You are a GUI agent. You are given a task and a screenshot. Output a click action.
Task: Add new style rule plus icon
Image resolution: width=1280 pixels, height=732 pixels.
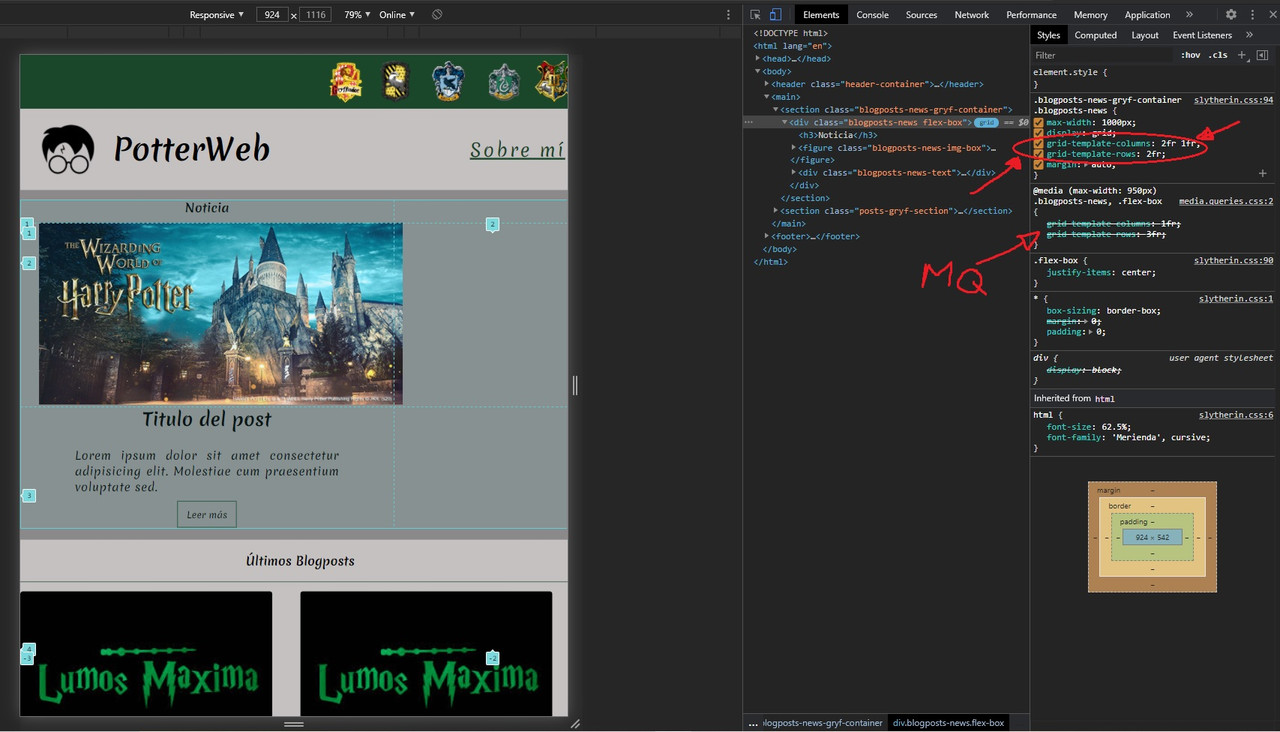coord(1242,55)
